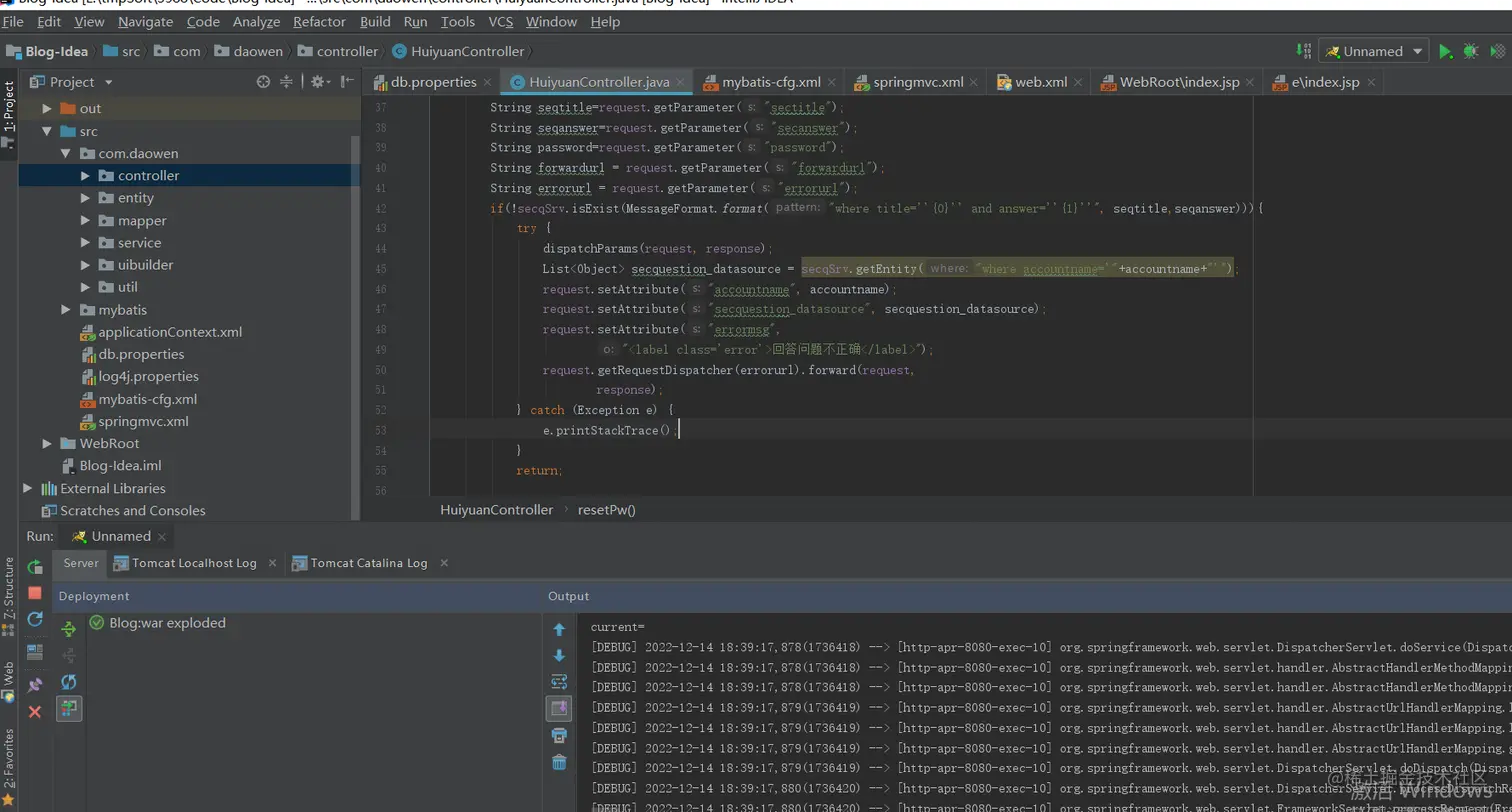Restore layout icon in Run panel
This screenshot has height=812, width=1512.
tap(35, 652)
